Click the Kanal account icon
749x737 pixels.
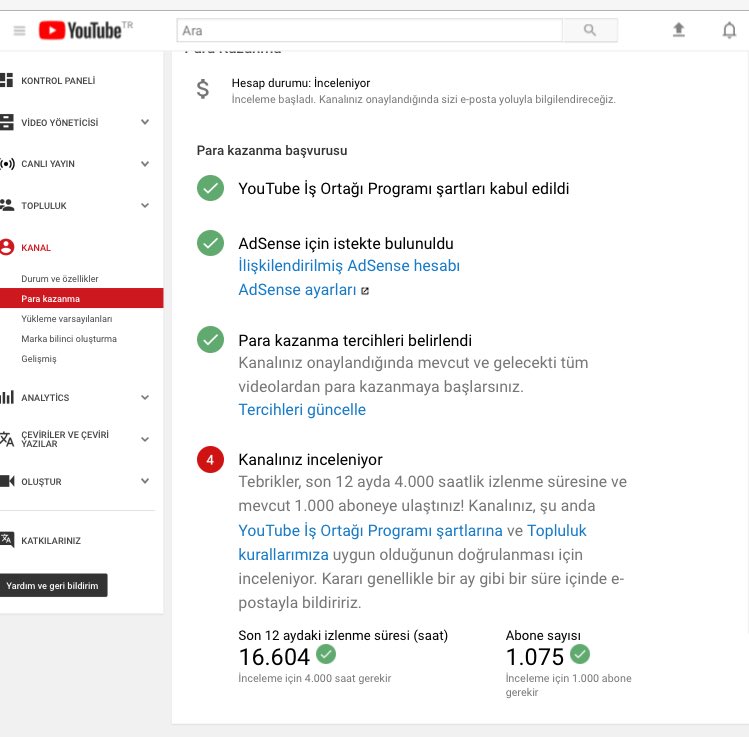pyautogui.click(x=7, y=247)
